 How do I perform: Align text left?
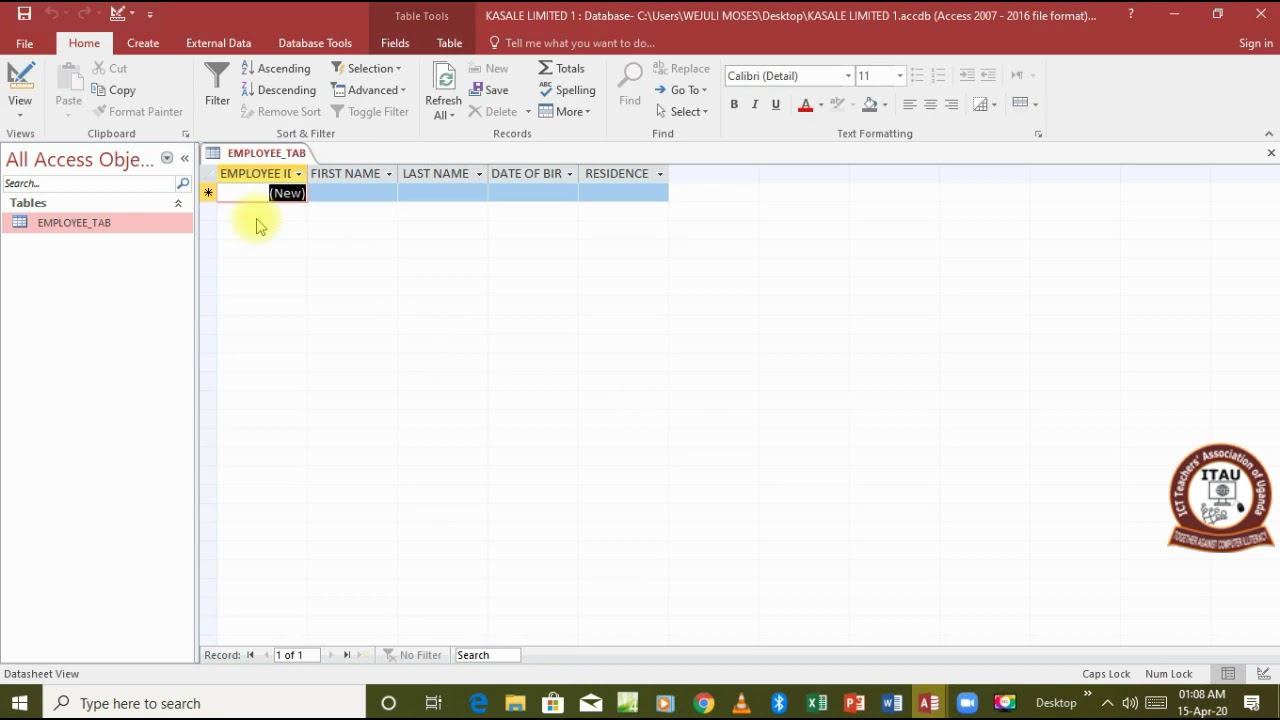(909, 104)
